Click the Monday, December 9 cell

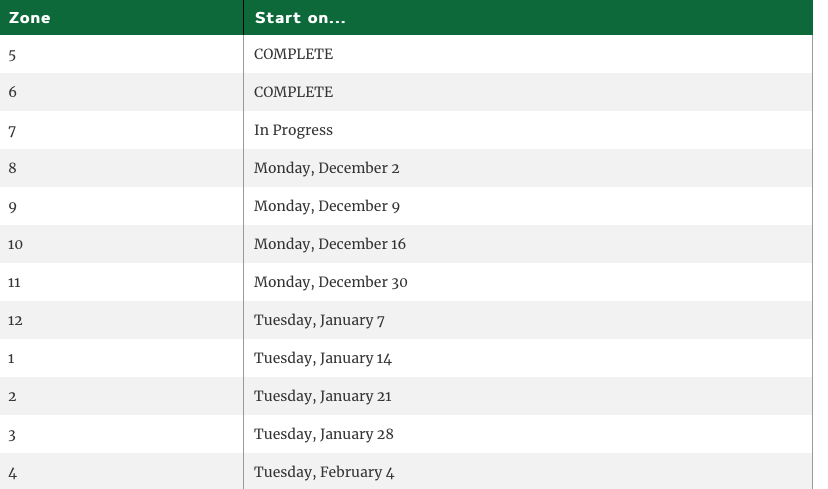[326, 206]
